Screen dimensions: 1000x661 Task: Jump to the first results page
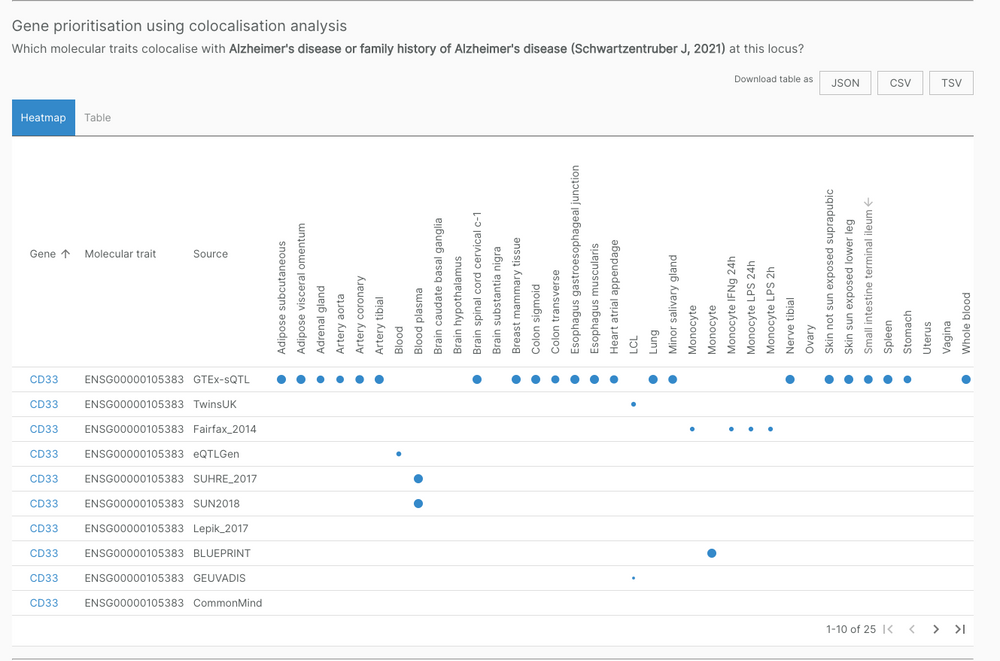[888, 629]
